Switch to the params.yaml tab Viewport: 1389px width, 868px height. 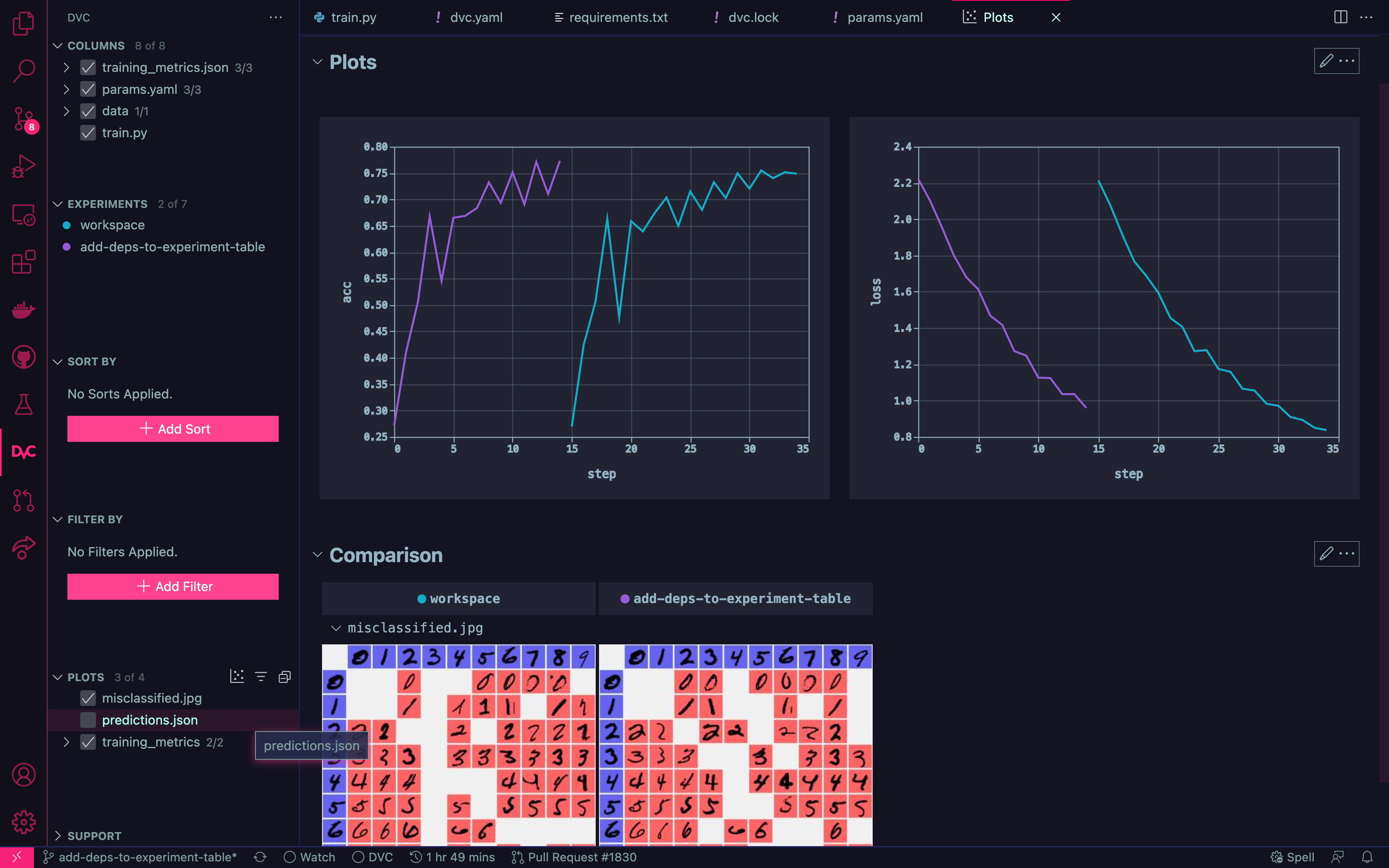885,17
